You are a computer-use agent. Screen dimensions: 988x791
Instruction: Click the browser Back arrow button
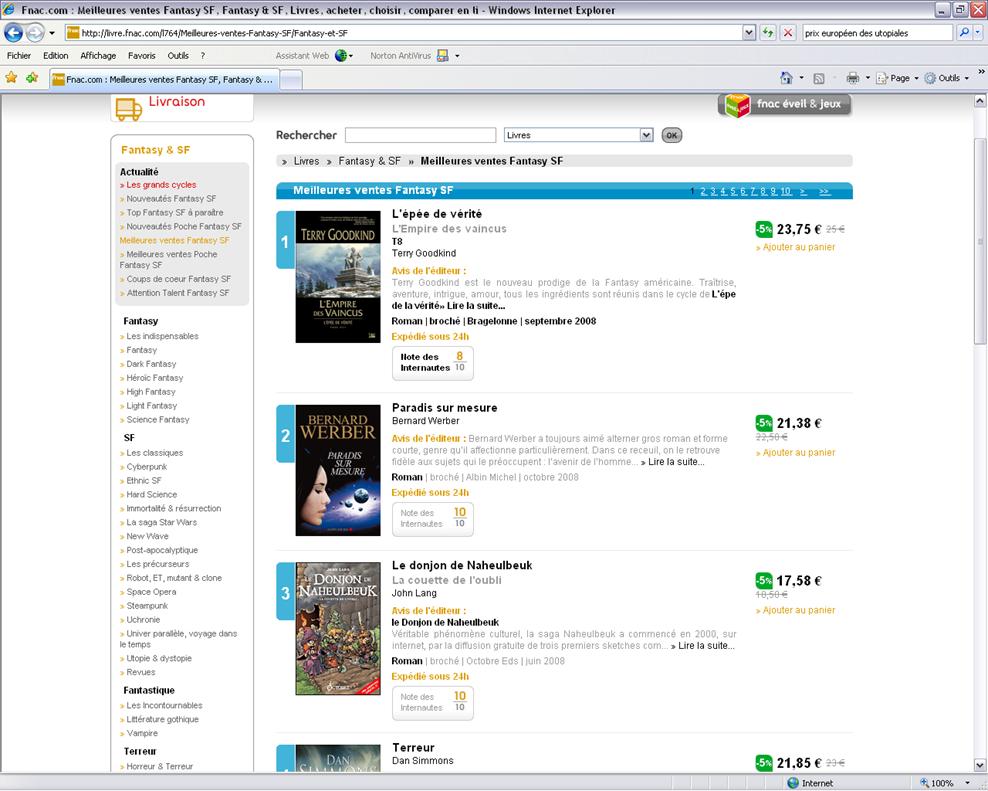tap(13, 32)
